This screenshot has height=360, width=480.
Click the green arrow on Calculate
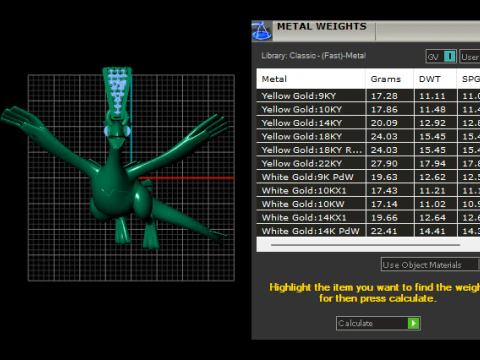414,323
